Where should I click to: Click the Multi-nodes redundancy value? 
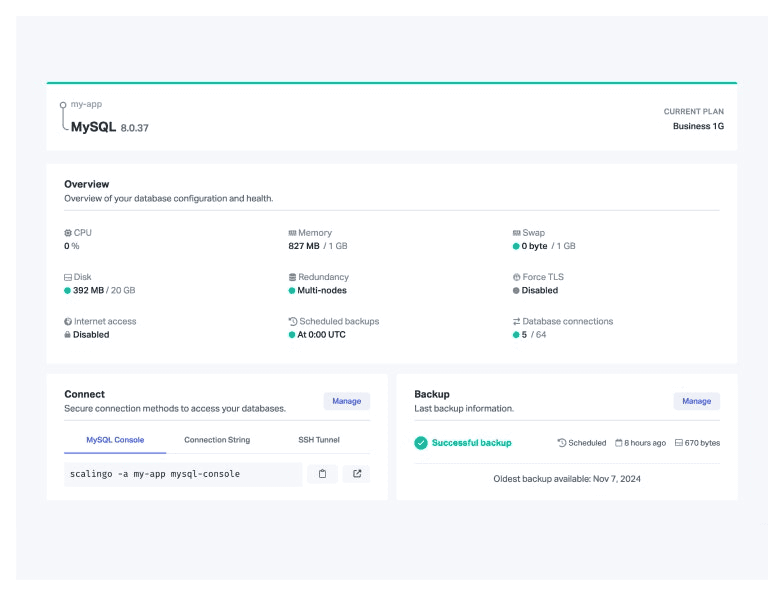click(x=322, y=290)
